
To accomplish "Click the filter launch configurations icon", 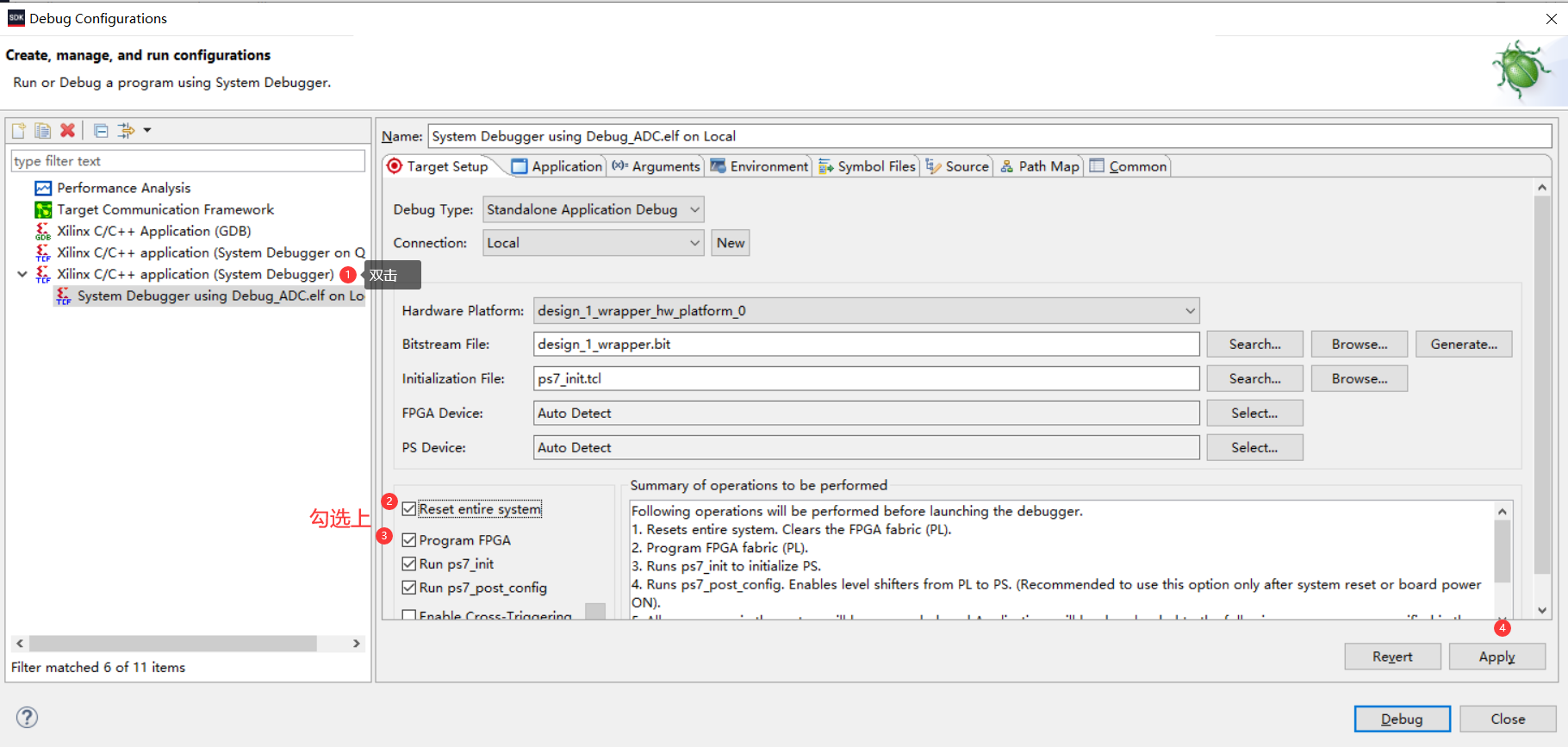I will point(126,131).
